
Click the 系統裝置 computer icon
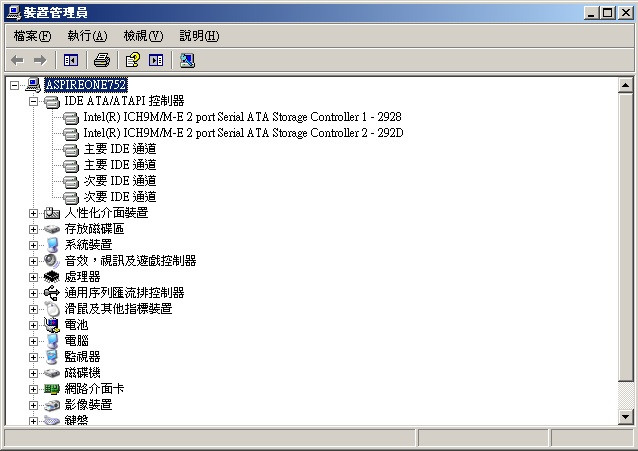point(52,245)
